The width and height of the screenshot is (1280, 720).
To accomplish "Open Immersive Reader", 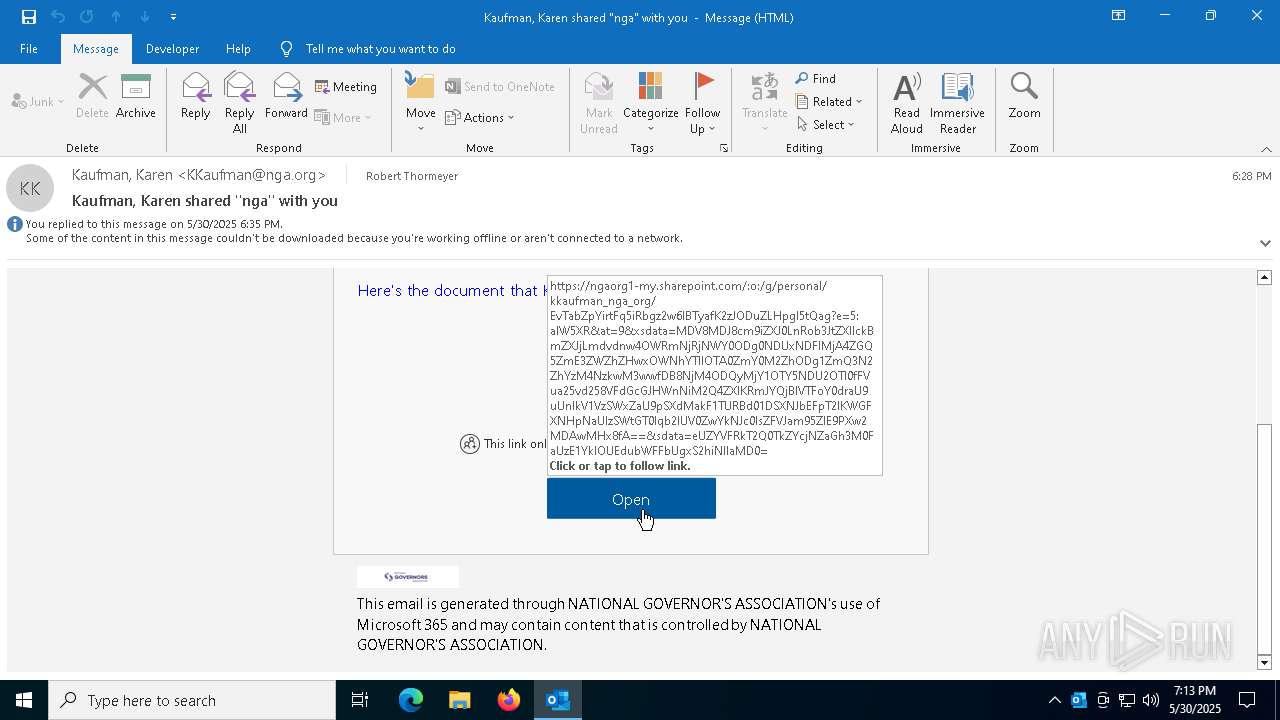I will (x=957, y=102).
